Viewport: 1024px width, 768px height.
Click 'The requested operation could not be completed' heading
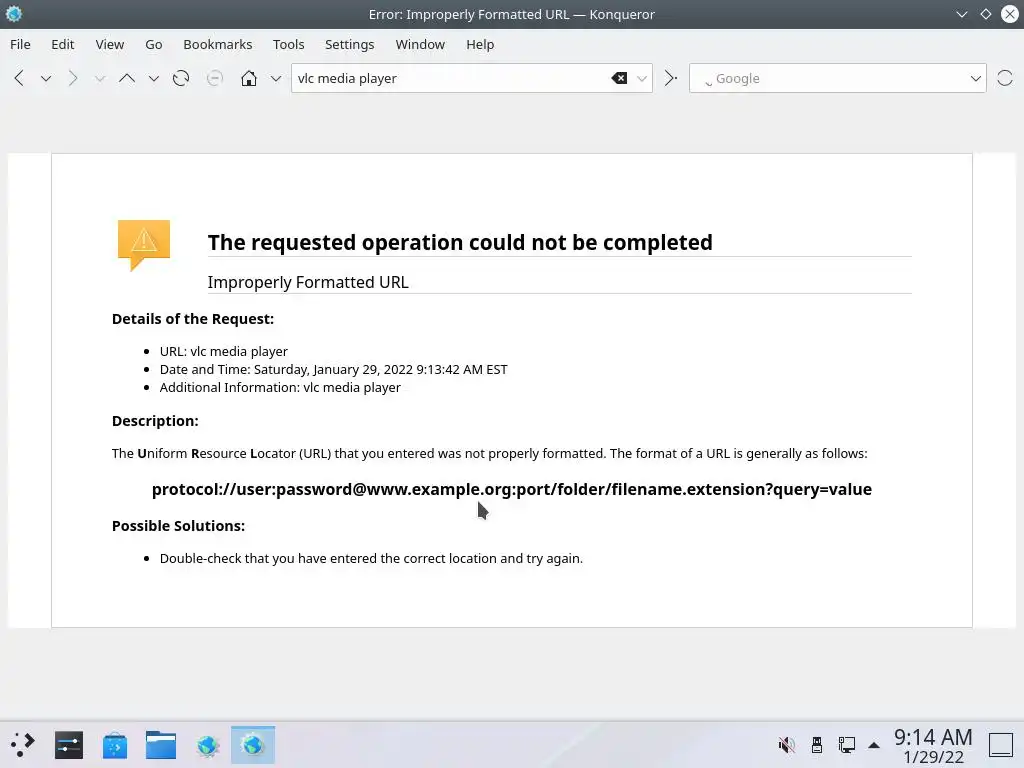[460, 242]
